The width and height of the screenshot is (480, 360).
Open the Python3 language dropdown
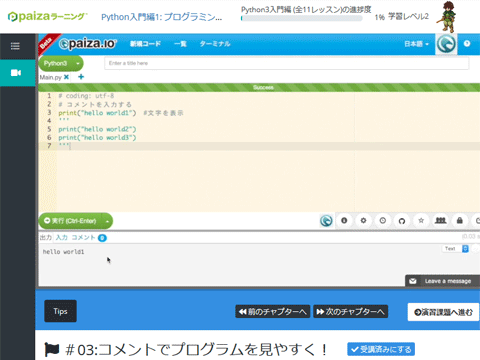pyautogui.click(x=61, y=63)
